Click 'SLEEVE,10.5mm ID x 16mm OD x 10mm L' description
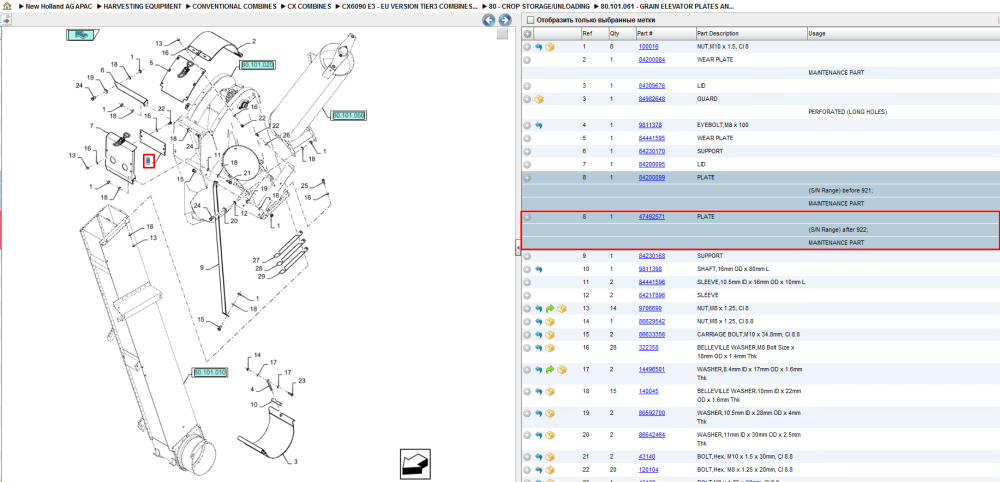The image size is (1000, 482). pos(751,282)
